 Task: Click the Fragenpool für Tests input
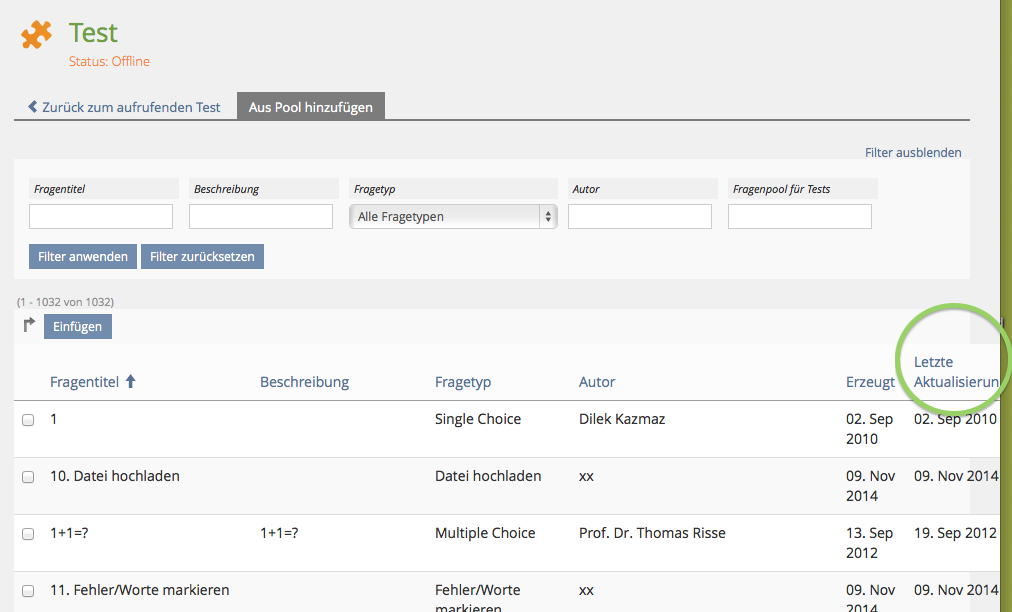point(800,216)
